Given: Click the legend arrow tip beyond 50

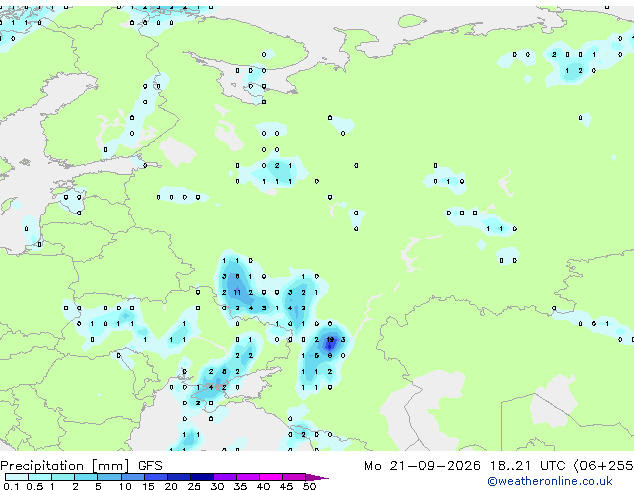Looking at the screenshot, I should 317,477.
